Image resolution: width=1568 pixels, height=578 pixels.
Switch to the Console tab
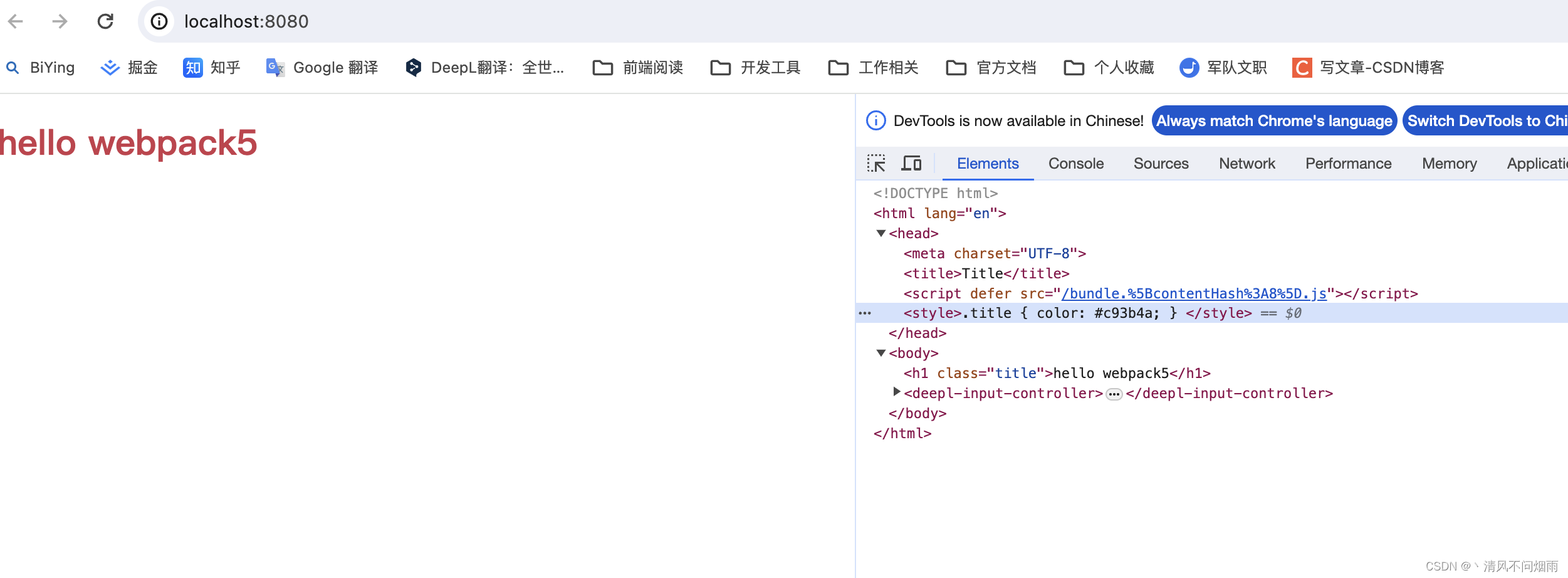click(1075, 164)
